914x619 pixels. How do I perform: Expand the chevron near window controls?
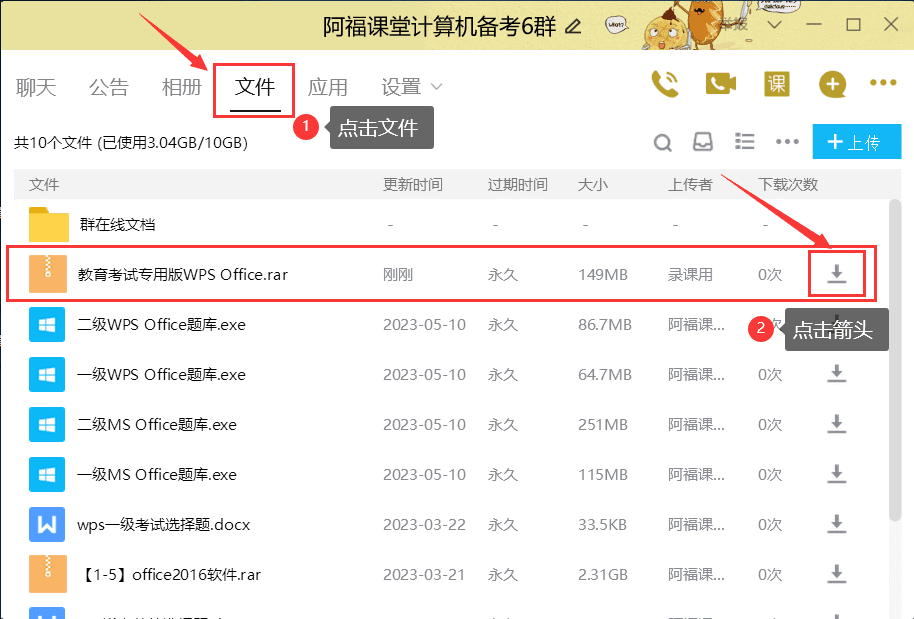[776, 22]
